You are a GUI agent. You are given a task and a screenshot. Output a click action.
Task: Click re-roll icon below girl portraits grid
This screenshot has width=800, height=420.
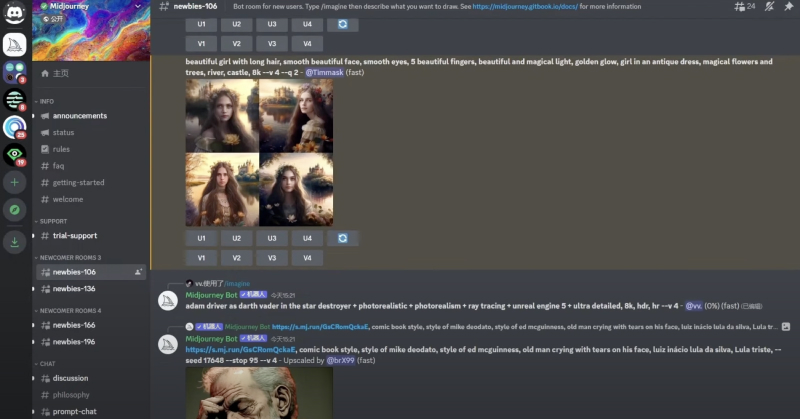(x=342, y=238)
